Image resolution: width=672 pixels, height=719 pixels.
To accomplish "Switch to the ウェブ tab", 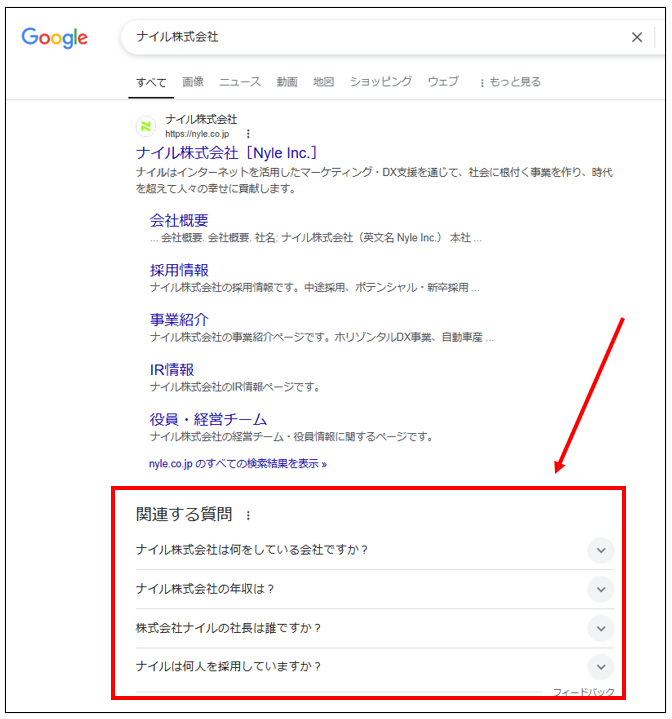I will 443,82.
